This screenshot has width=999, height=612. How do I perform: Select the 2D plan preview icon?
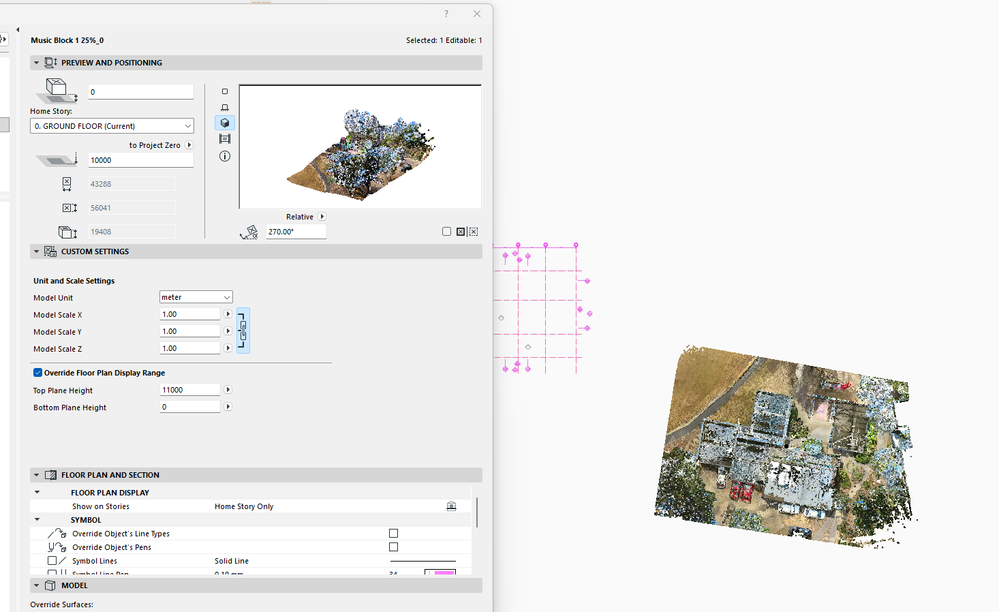coord(224,92)
